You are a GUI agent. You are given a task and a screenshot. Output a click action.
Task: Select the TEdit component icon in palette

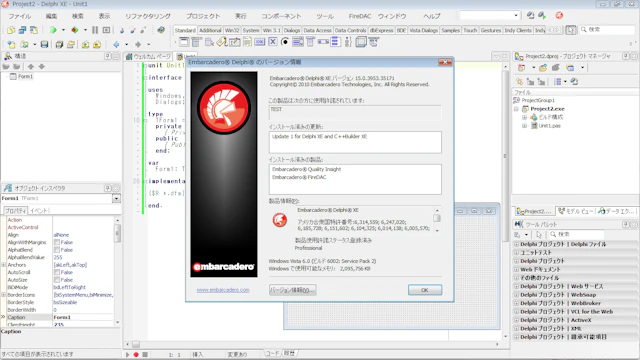tap(235, 42)
